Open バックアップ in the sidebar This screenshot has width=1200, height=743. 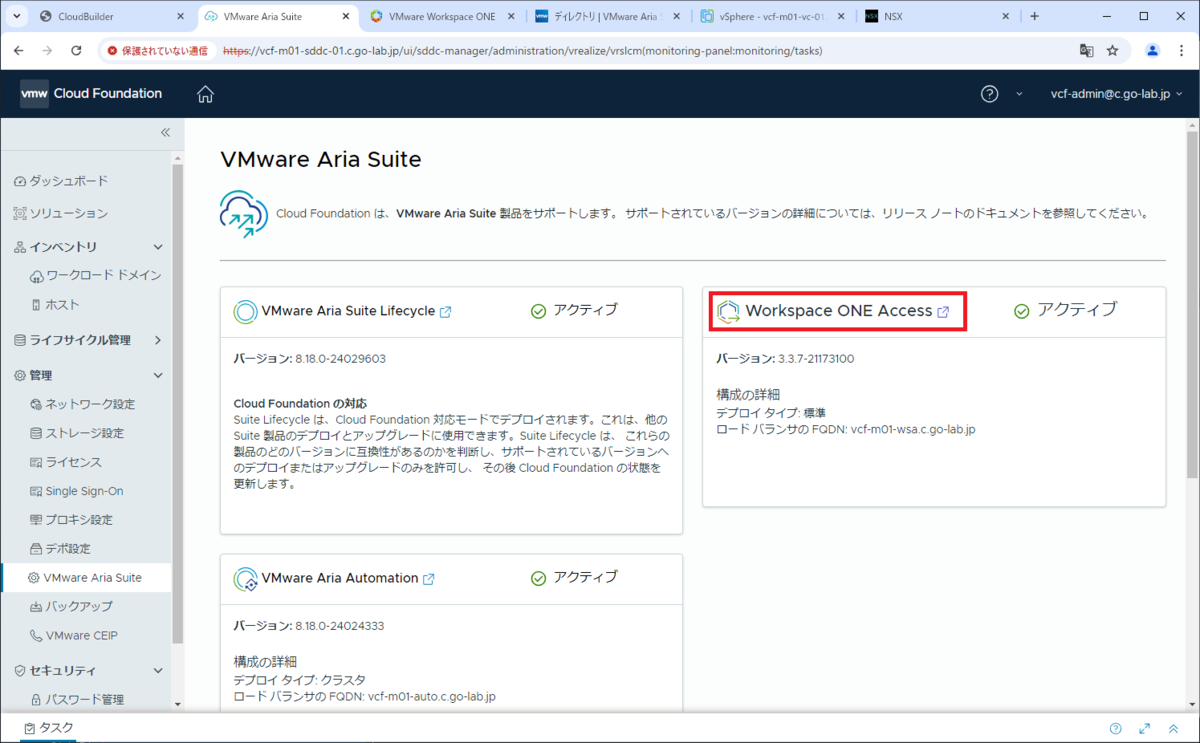coord(71,607)
